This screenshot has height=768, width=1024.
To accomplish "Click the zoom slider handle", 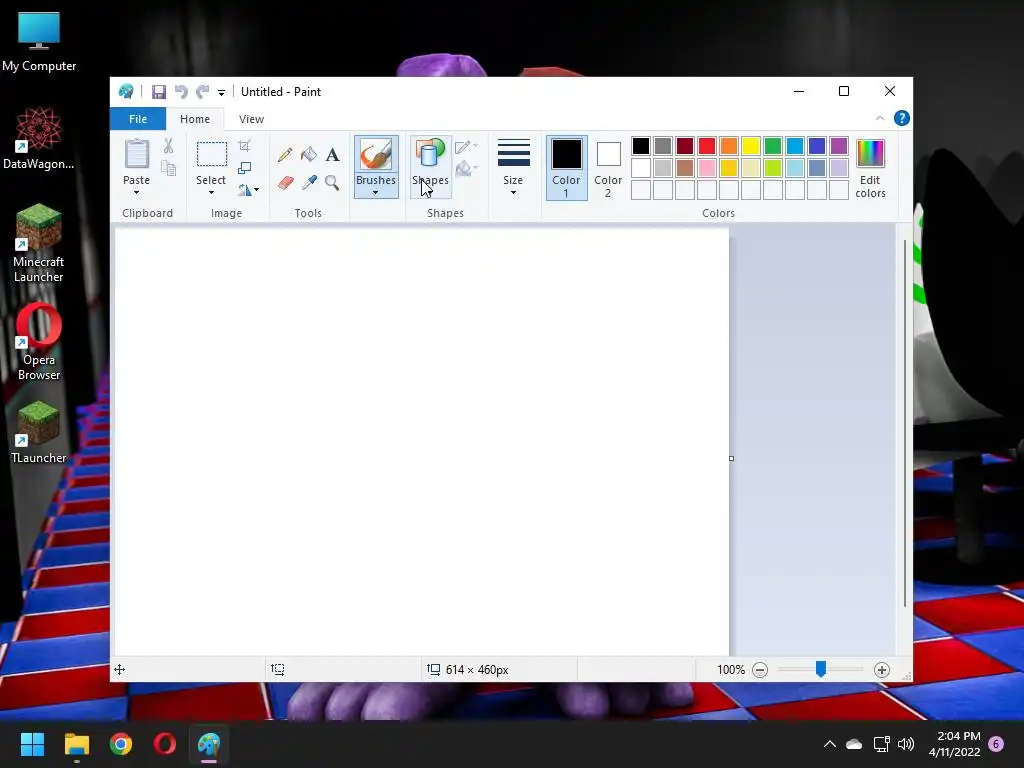I will click(x=821, y=669).
